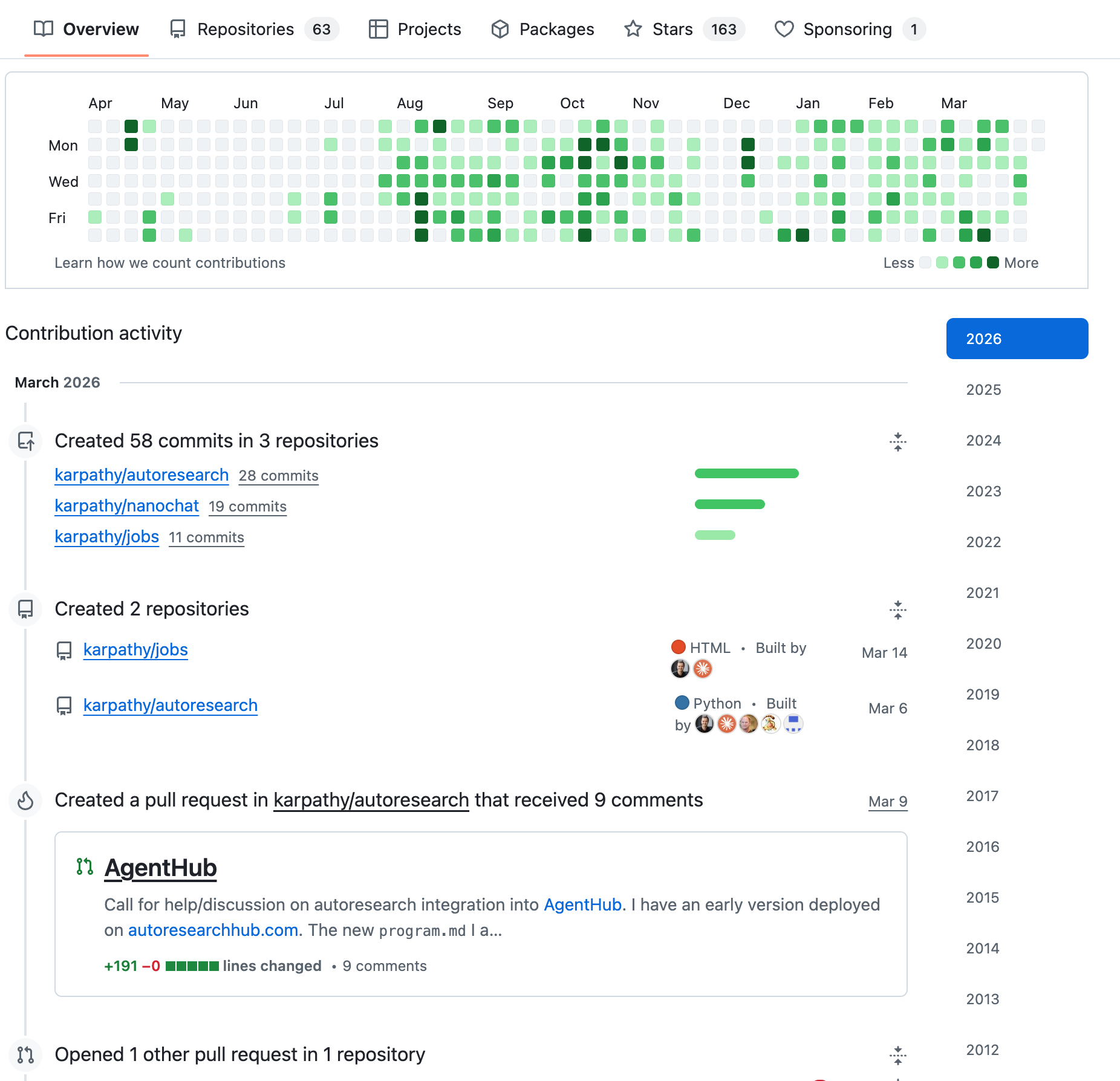The width and height of the screenshot is (1120, 1081).
Task: Open the AgentHub pull request title
Action: pos(160,868)
